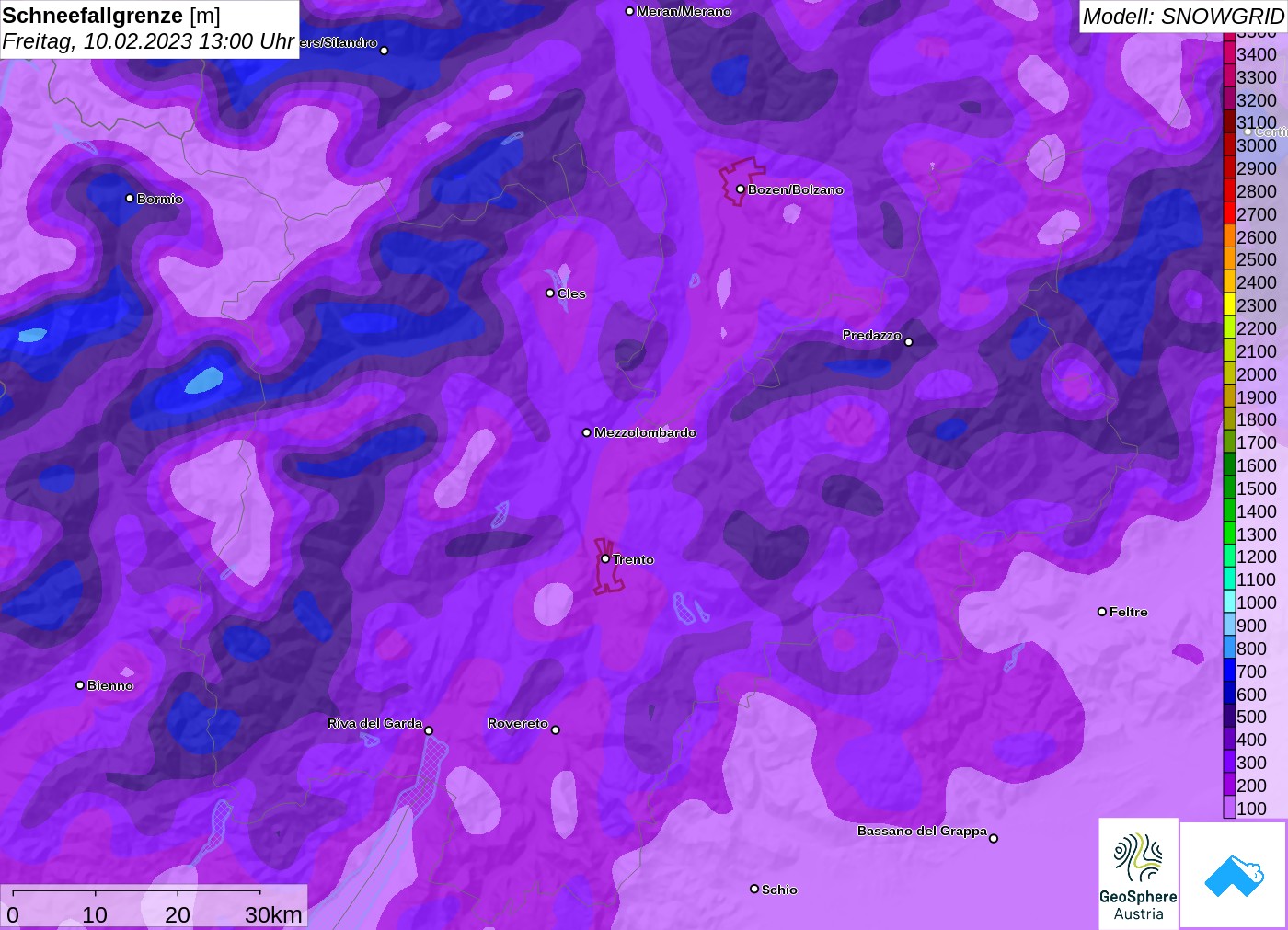Select the Schio location marker

point(754,890)
